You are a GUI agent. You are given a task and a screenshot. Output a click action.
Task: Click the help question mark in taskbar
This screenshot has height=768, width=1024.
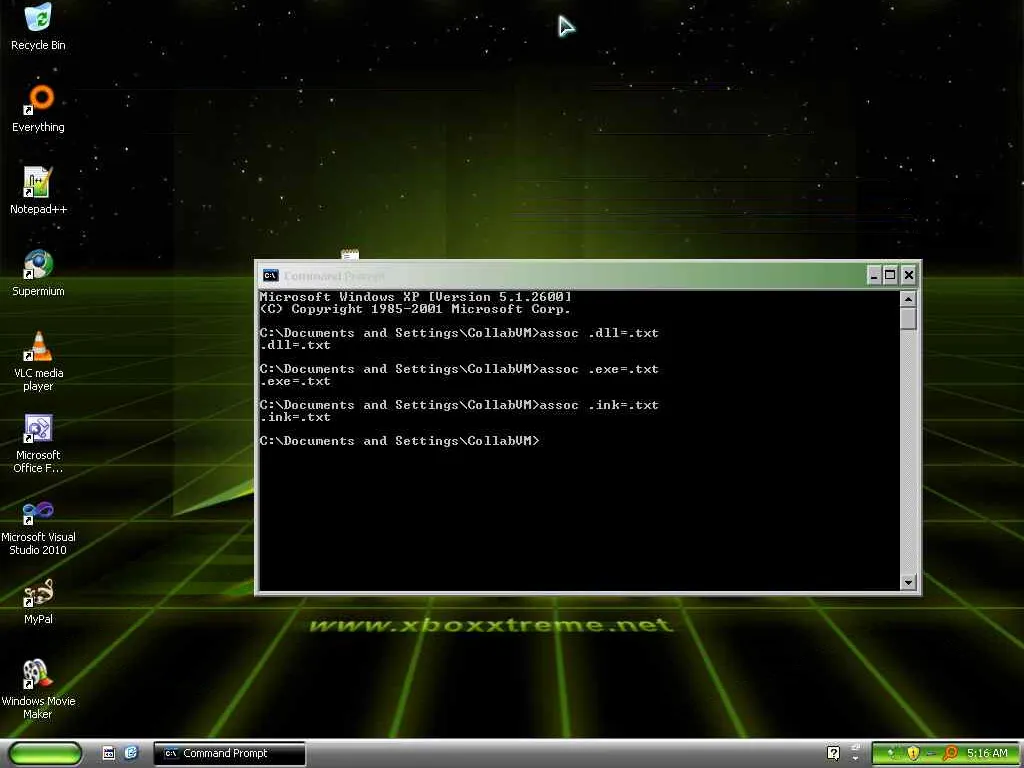coord(833,753)
